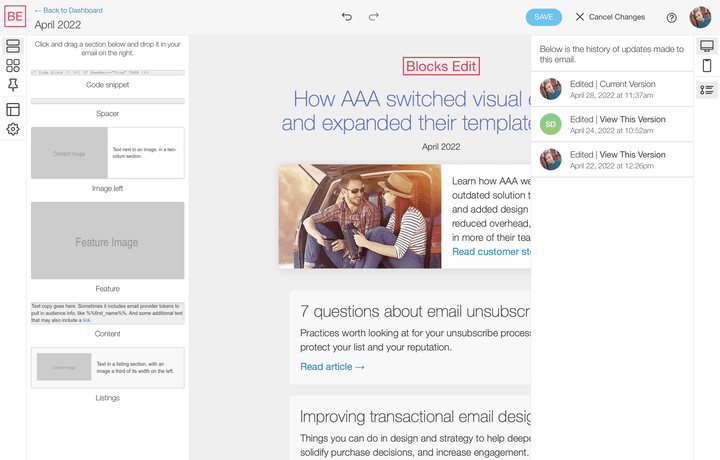This screenshot has height=460, width=720.
Task: Switch to mobile preview
Action: (x=707, y=67)
